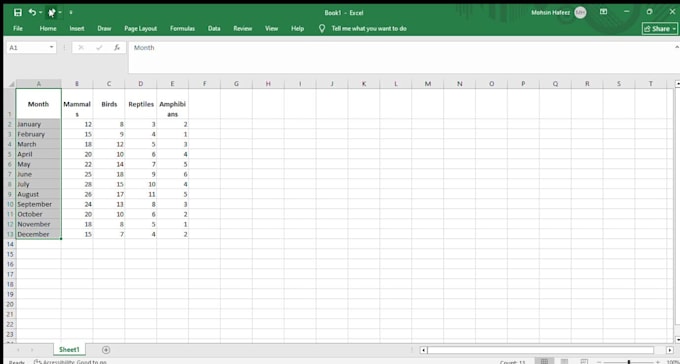This screenshot has width=680, height=364.
Task: Select row 20 header
Action: coord(10,304)
